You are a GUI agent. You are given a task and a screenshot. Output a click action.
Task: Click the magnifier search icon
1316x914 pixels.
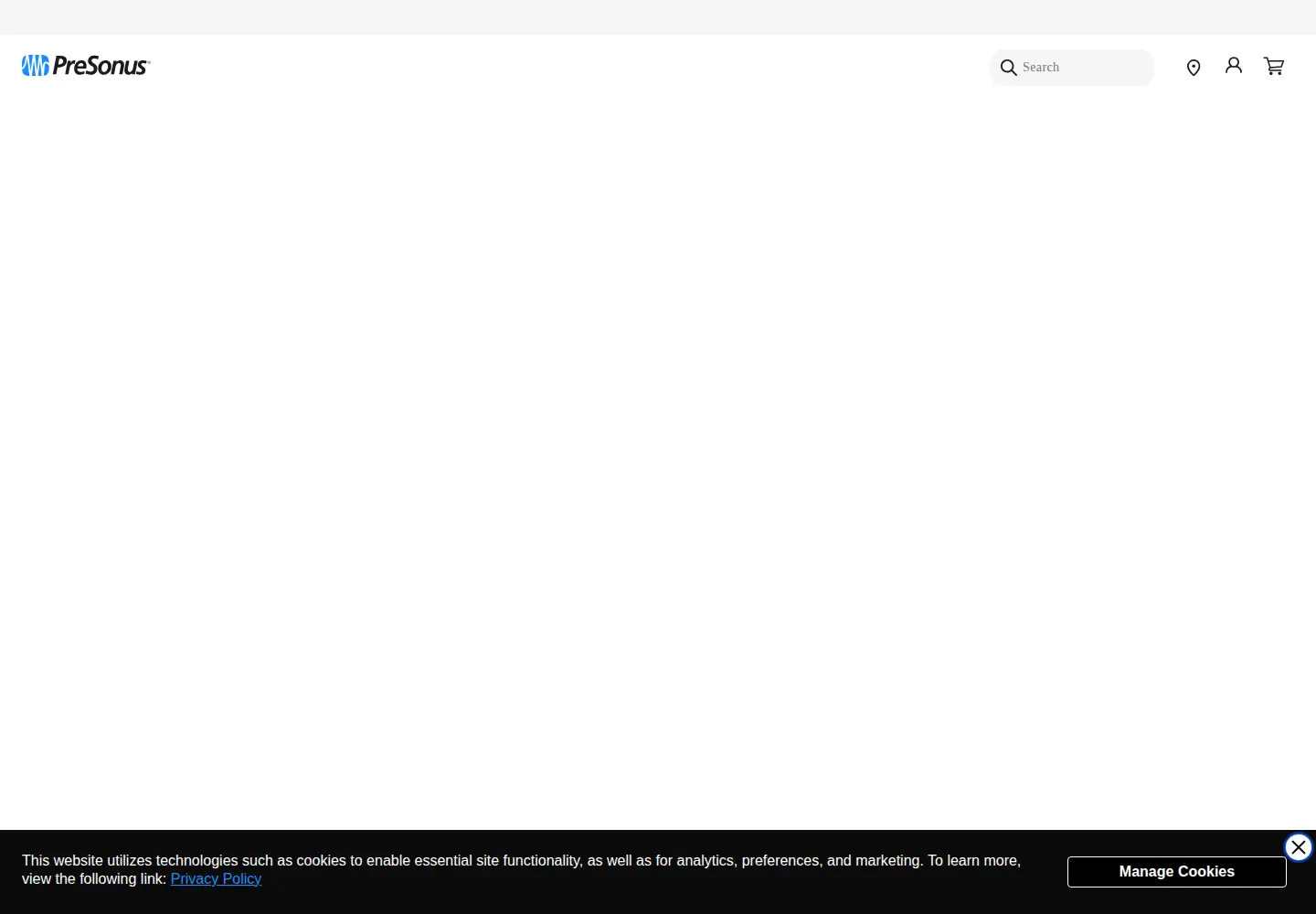click(1008, 68)
